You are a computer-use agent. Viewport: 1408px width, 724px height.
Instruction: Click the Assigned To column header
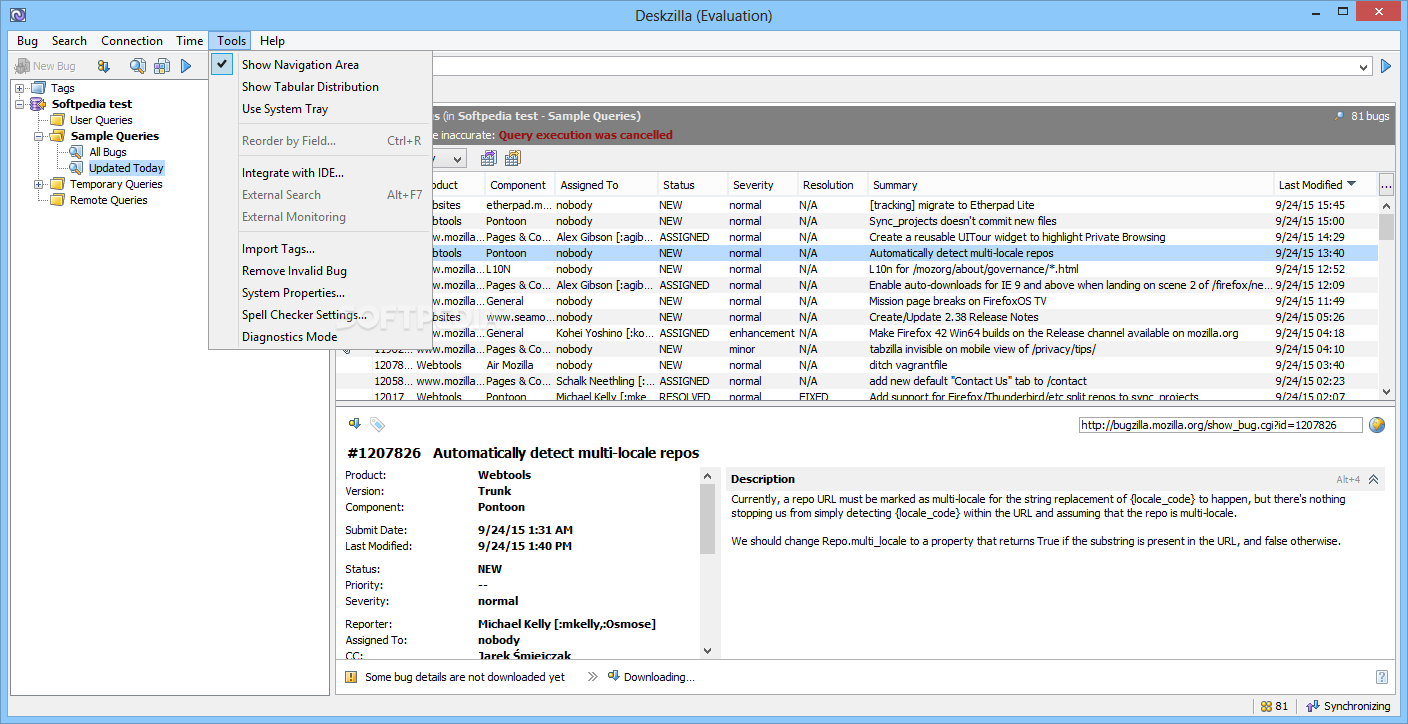607,185
